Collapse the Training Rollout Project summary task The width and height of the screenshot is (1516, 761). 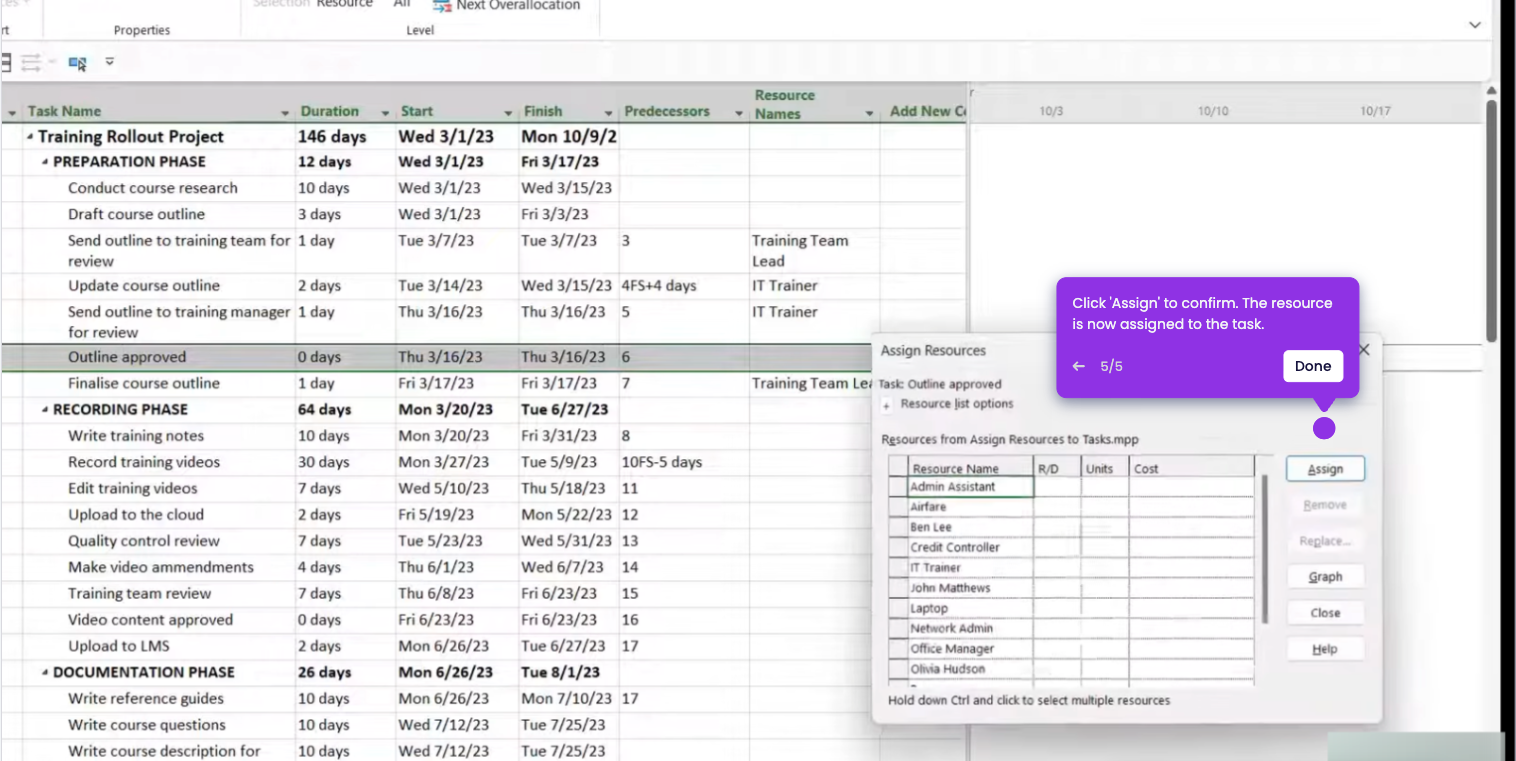click(30, 137)
